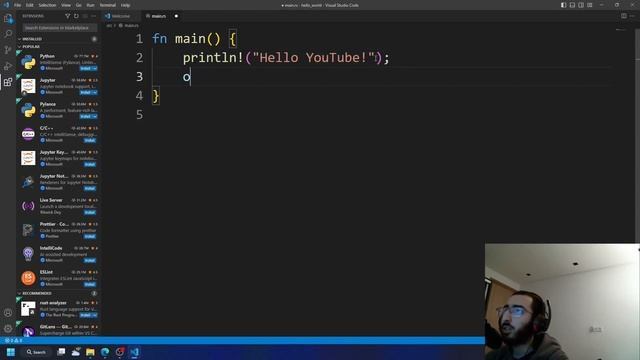640x360 pixels.
Task: Click the GitLens extension icon
Action: tap(28, 331)
